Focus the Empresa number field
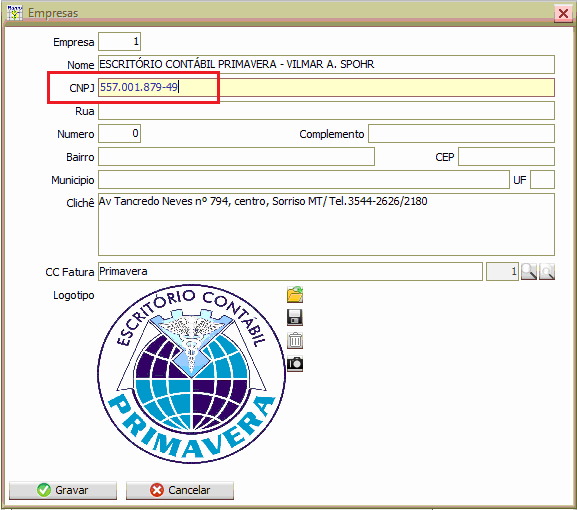 point(120,42)
